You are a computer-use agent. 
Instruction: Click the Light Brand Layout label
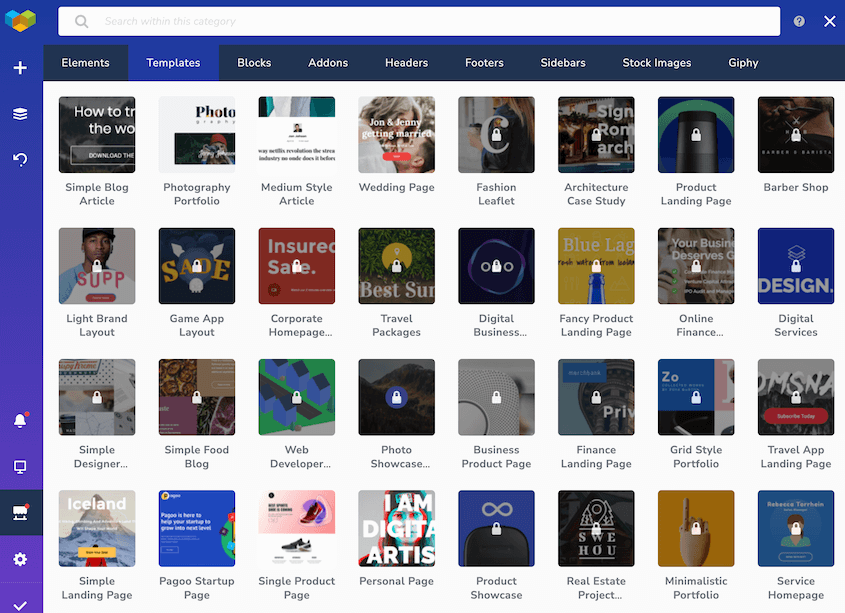[x=97, y=325]
